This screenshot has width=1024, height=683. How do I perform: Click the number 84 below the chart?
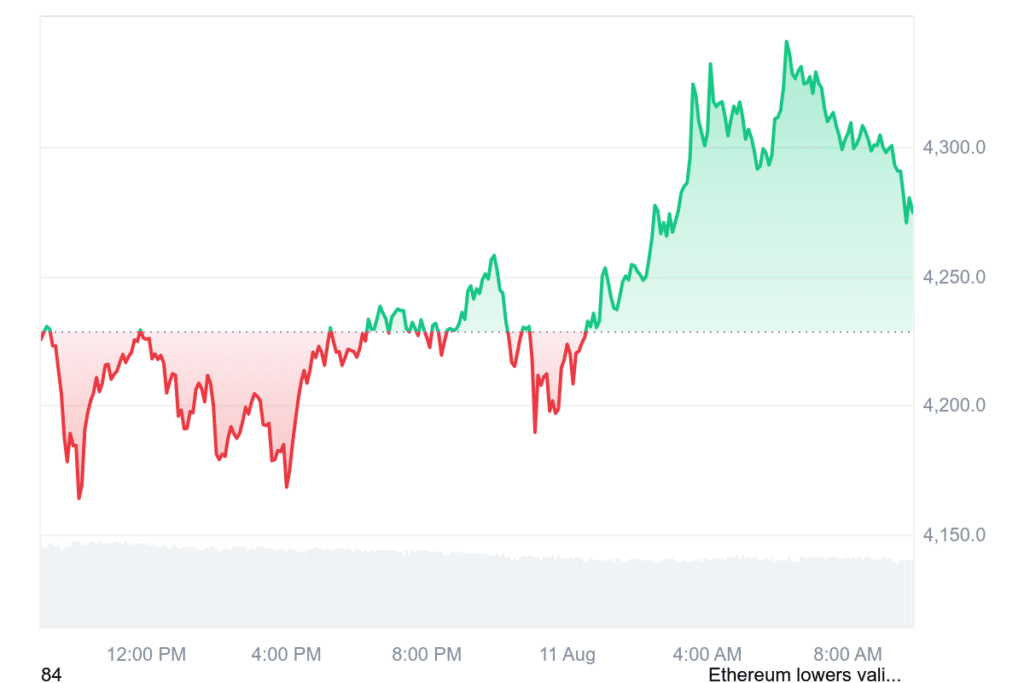click(x=51, y=675)
